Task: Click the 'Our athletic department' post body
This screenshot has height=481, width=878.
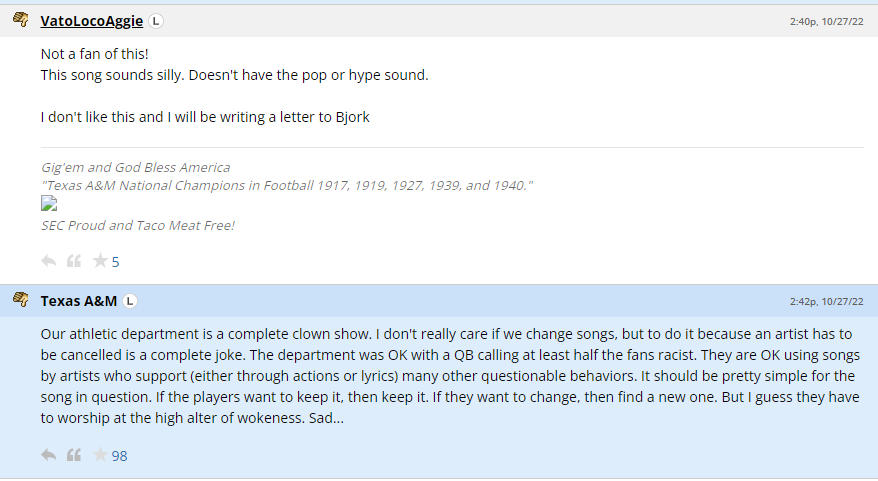Action: pos(440,376)
